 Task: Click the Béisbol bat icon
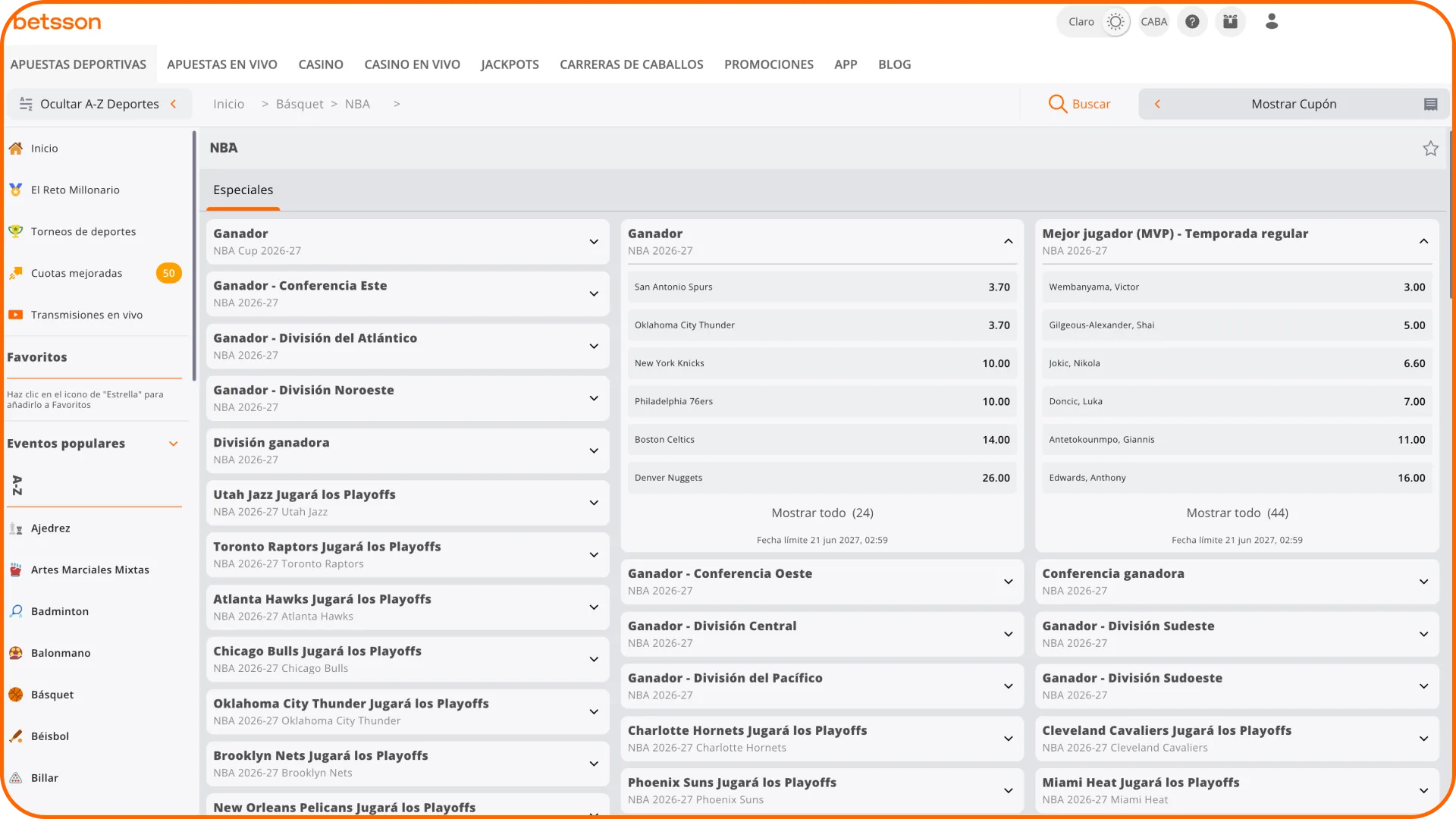coord(15,737)
